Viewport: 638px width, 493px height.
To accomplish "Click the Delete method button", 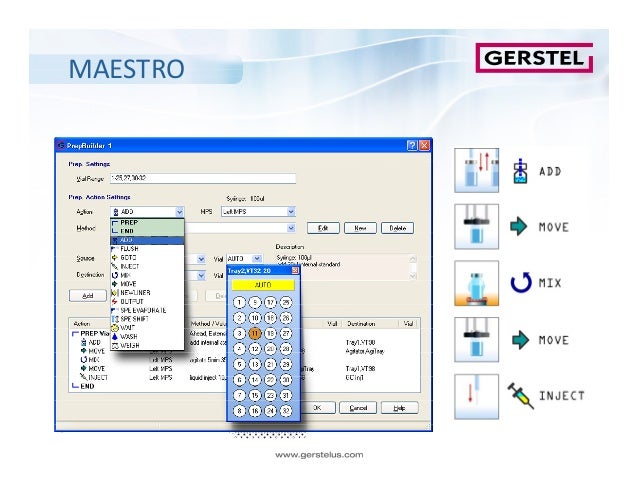I will tap(398, 228).
